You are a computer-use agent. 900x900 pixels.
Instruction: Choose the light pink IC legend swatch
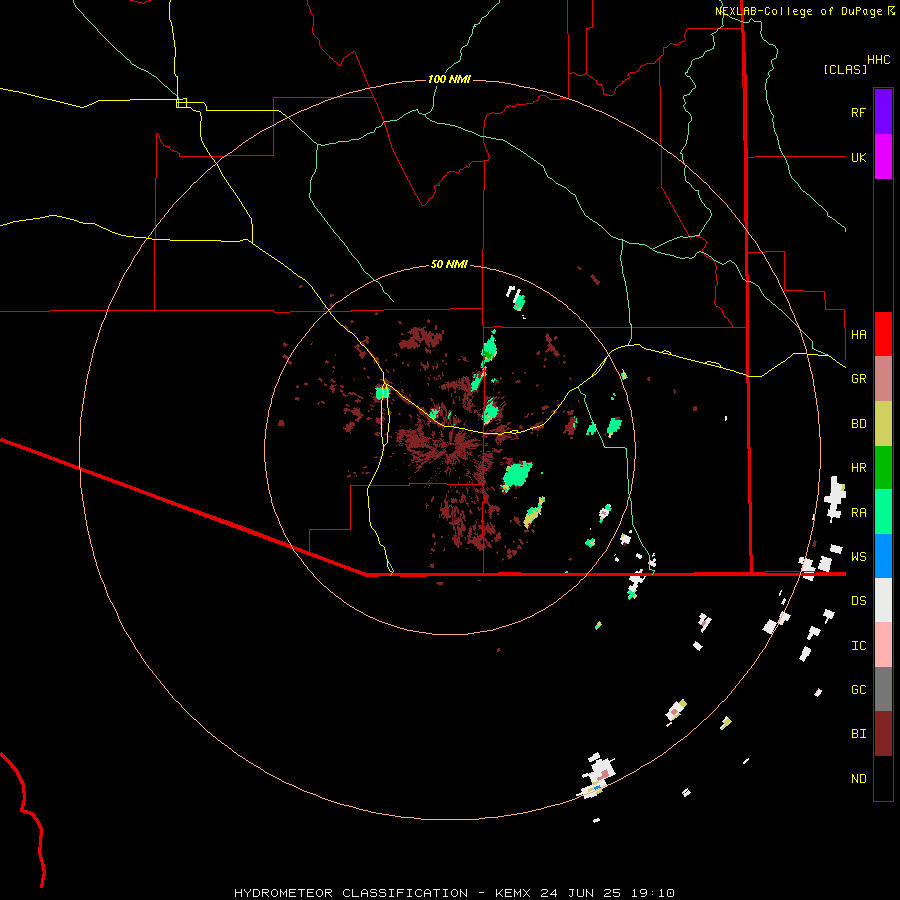[883, 645]
